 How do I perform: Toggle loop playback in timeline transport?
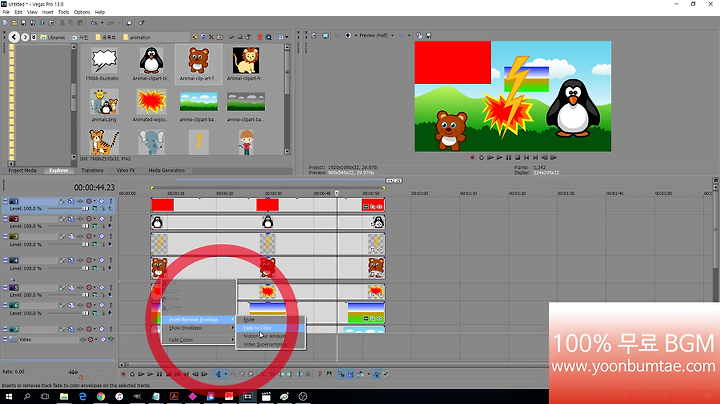[x=132, y=374]
